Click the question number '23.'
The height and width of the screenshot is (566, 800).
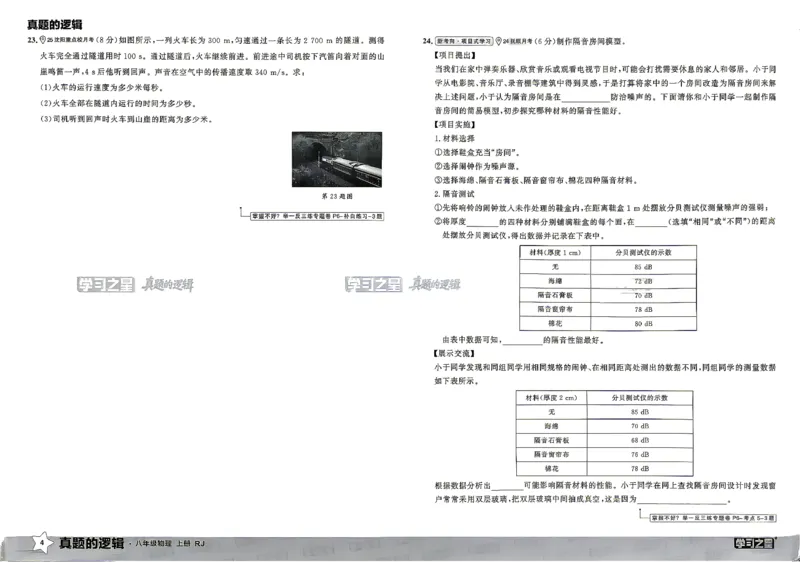pos(33,40)
